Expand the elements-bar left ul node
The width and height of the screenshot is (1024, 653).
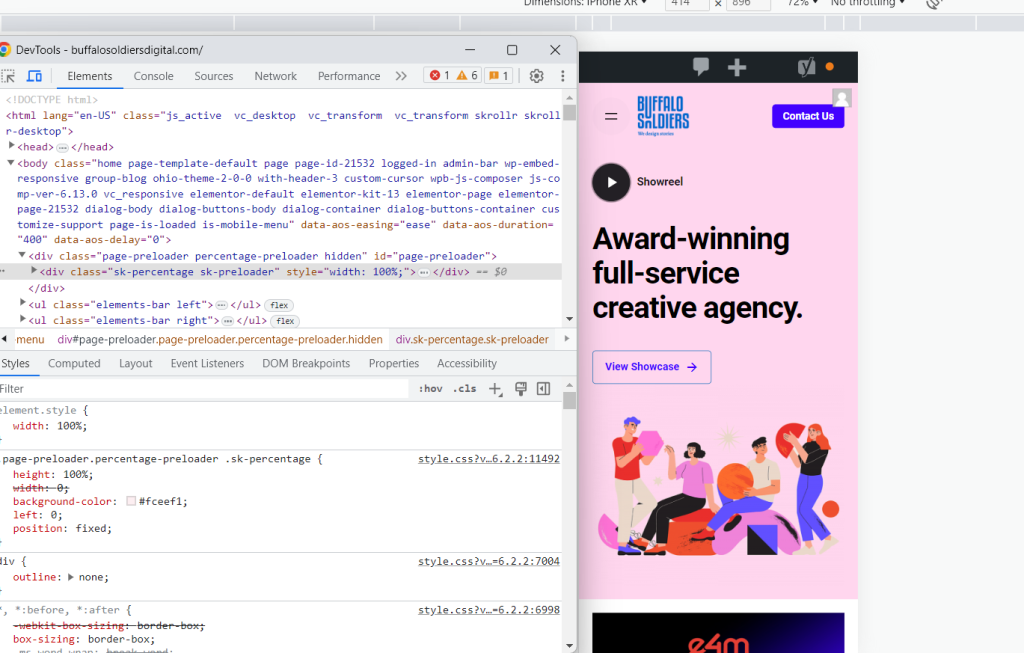click(x=24, y=304)
